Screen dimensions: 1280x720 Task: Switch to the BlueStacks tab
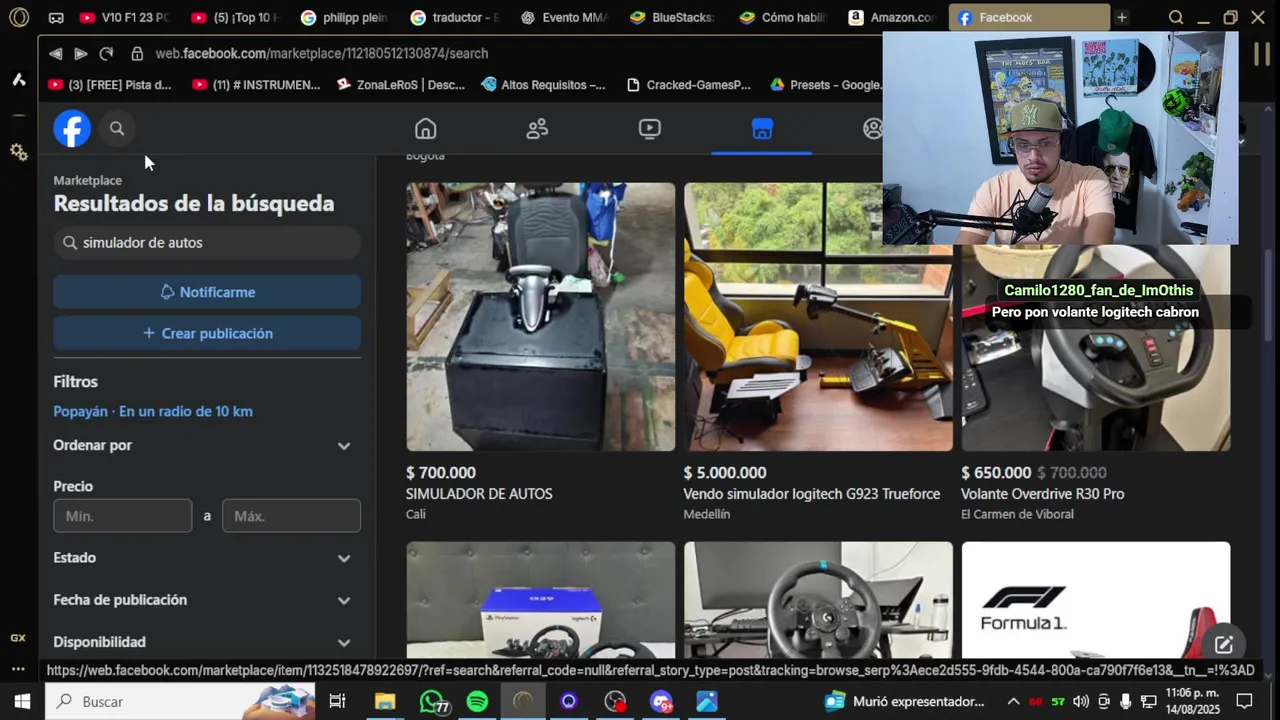(675, 17)
